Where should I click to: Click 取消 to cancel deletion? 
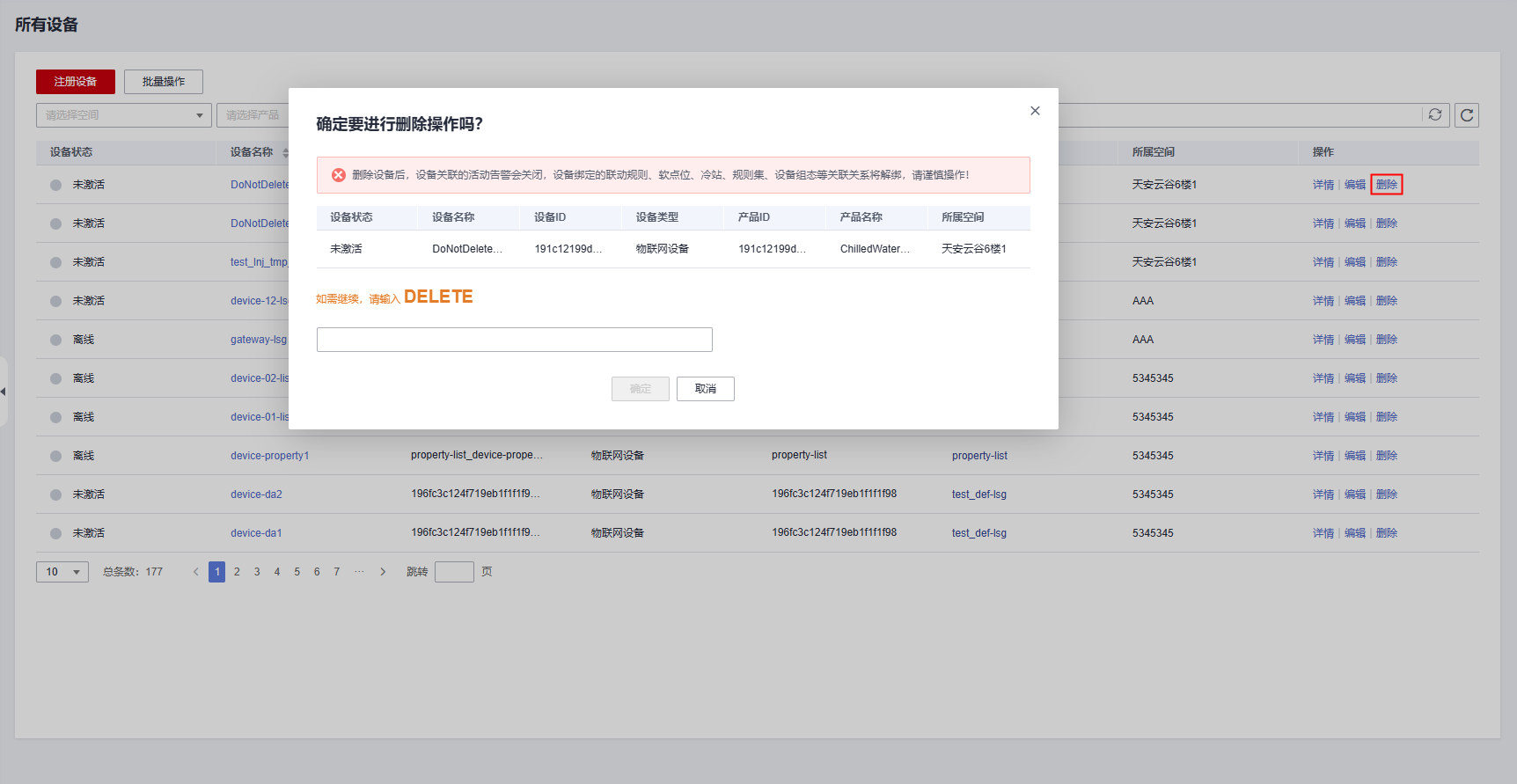click(x=706, y=389)
